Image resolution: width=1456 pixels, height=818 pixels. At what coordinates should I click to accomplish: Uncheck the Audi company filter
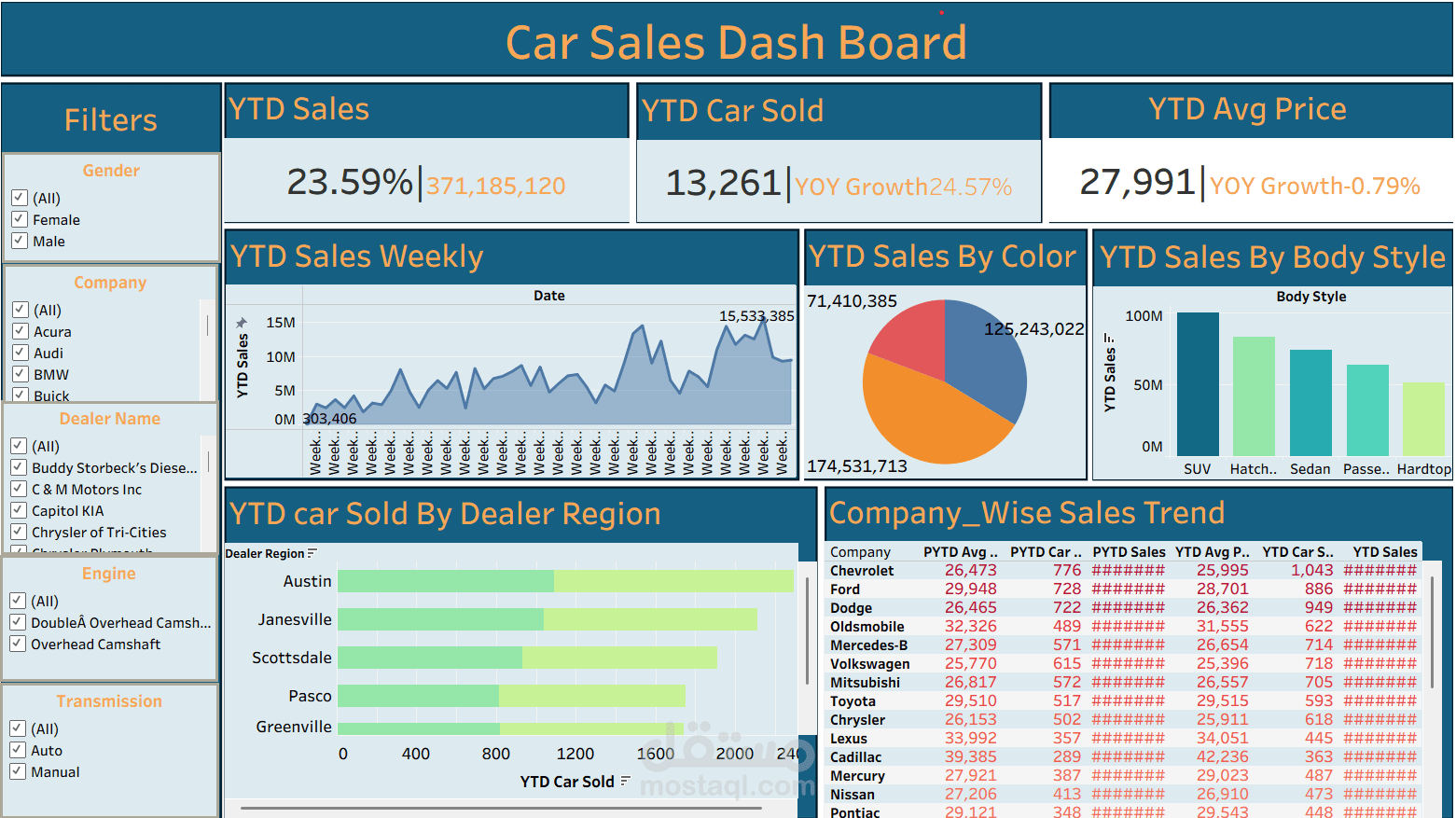[20, 353]
